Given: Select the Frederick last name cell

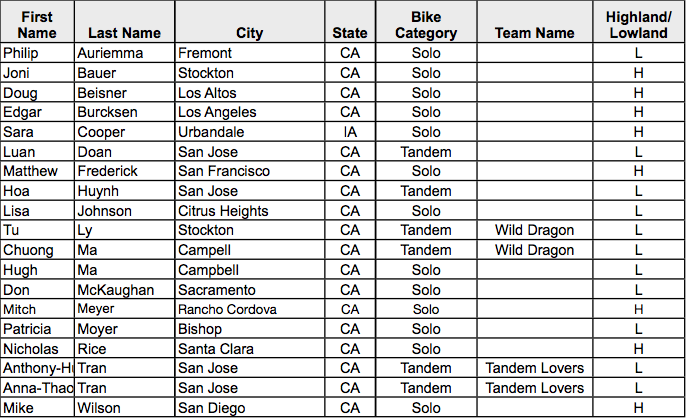Looking at the screenshot, I should tap(124, 171).
